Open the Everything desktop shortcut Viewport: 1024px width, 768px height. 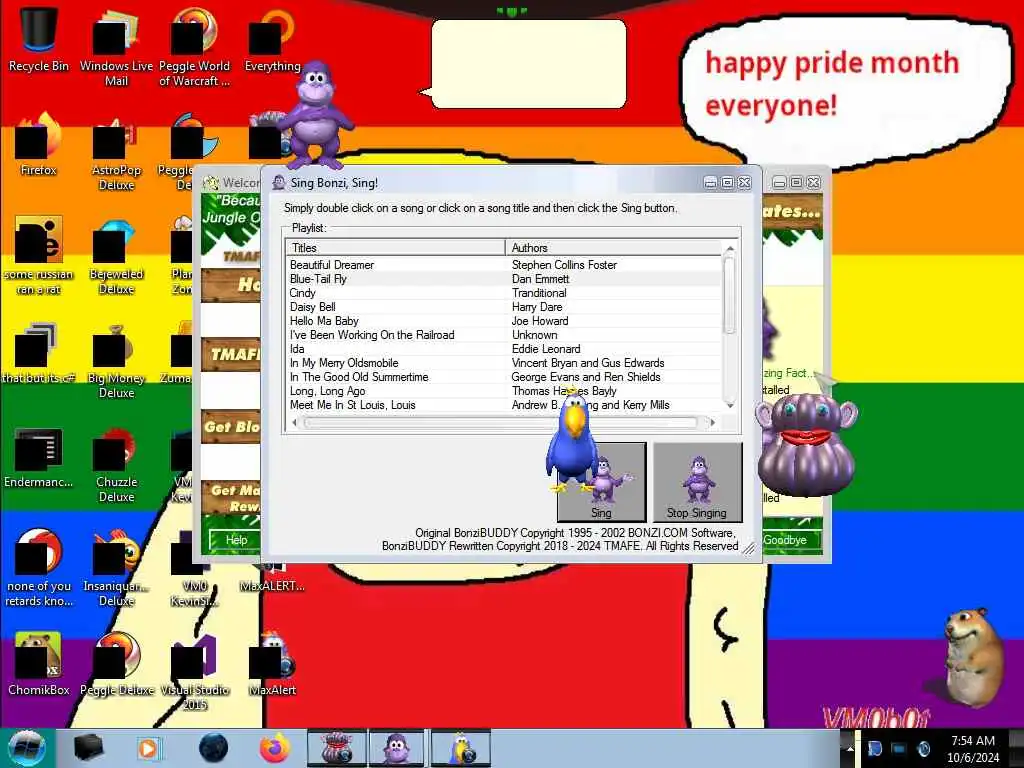272,39
